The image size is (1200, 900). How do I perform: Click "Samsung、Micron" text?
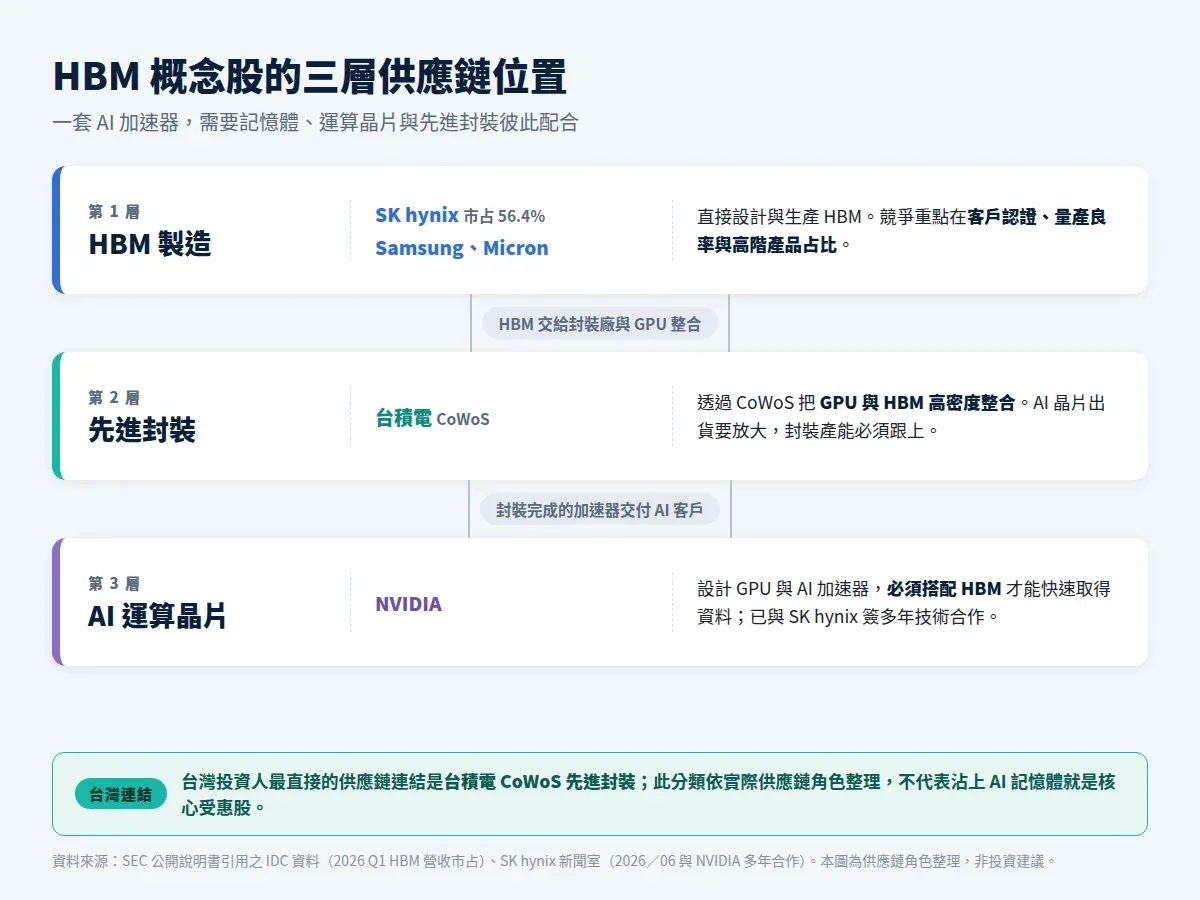(x=462, y=248)
